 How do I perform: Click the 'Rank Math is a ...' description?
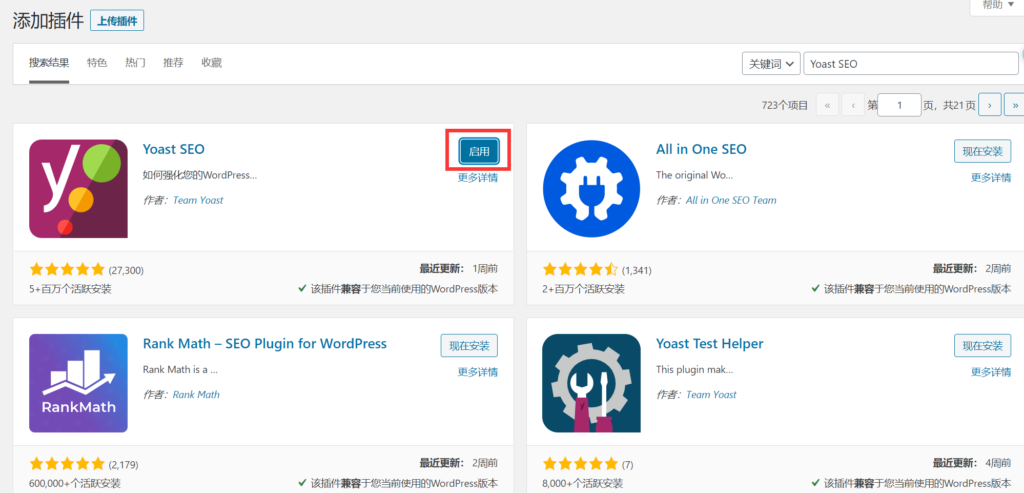coord(180,370)
